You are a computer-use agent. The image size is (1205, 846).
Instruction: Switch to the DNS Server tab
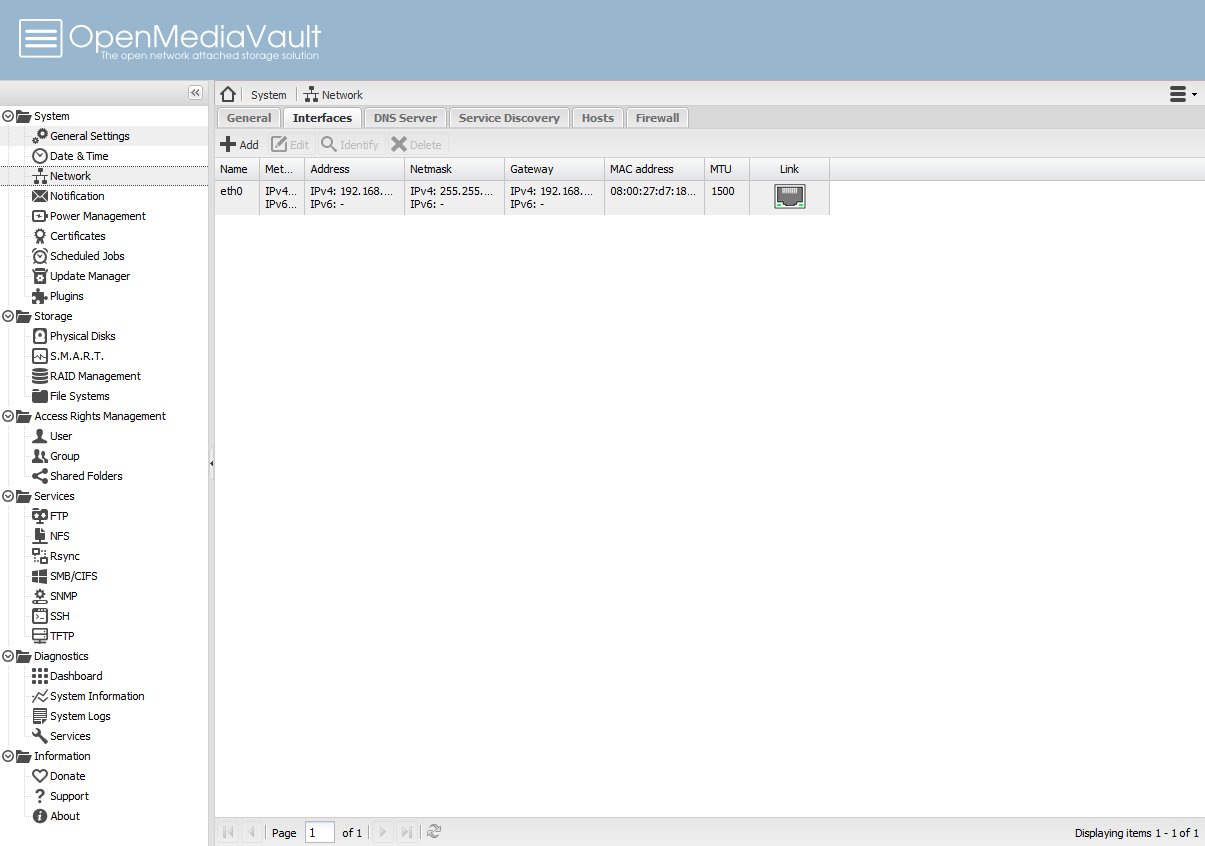tap(405, 118)
